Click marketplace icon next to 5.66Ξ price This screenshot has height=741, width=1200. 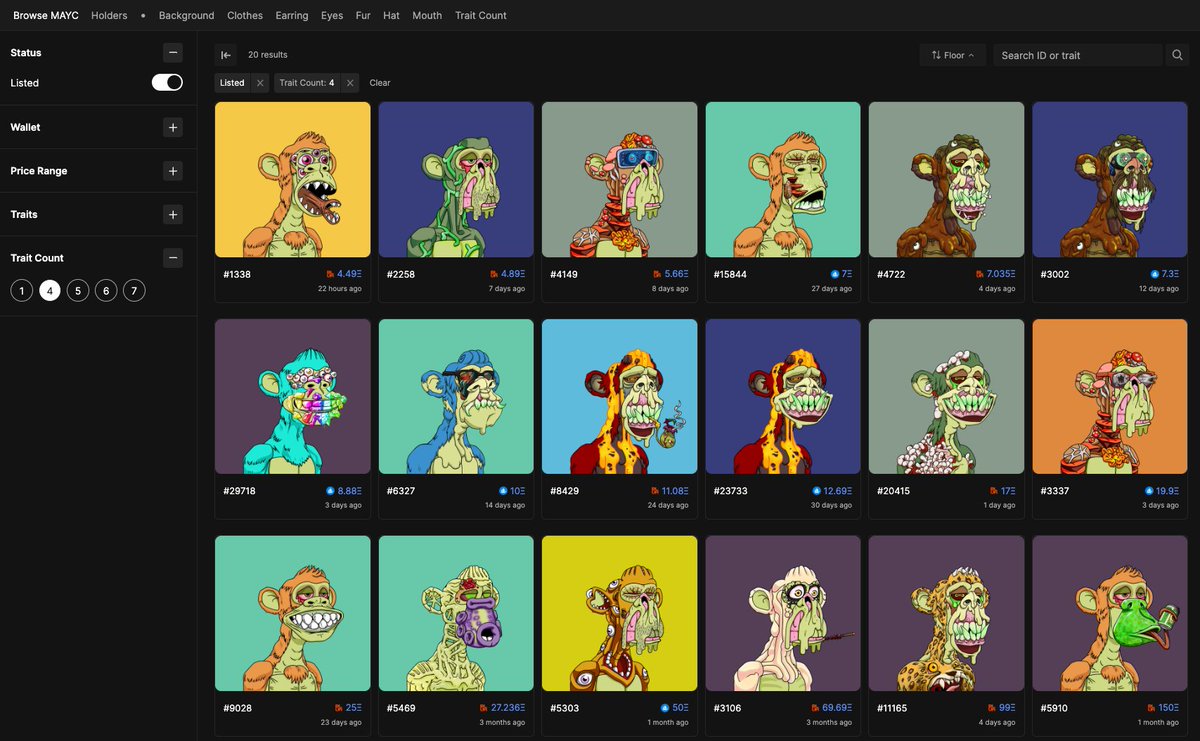(x=656, y=274)
